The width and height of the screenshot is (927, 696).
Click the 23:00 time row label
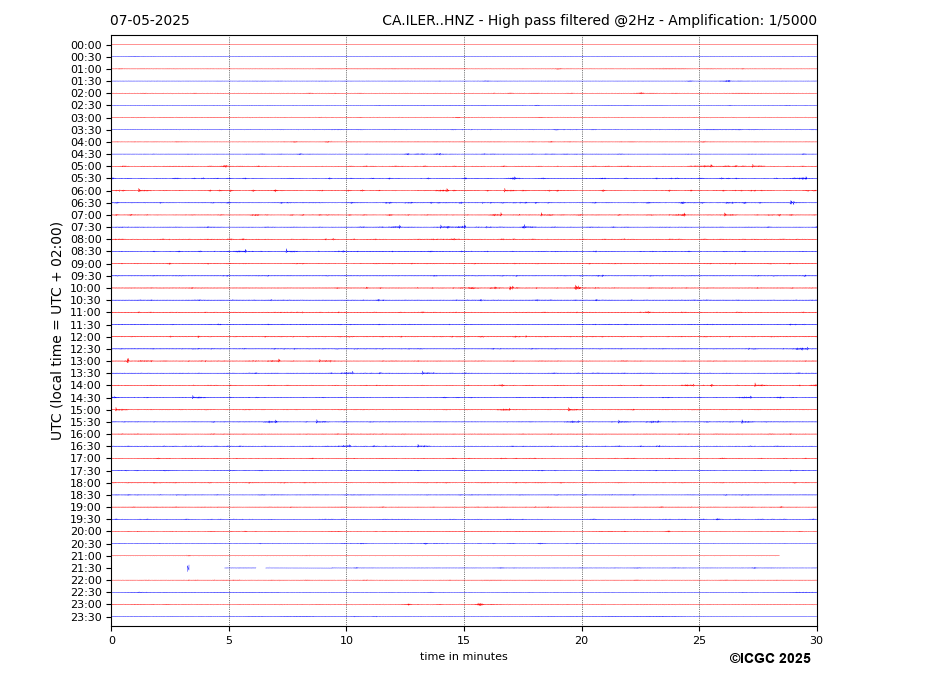[86, 605]
